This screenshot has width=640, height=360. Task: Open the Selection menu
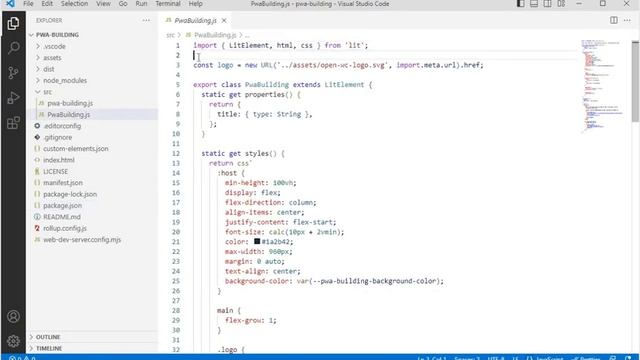(x=74, y=4)
